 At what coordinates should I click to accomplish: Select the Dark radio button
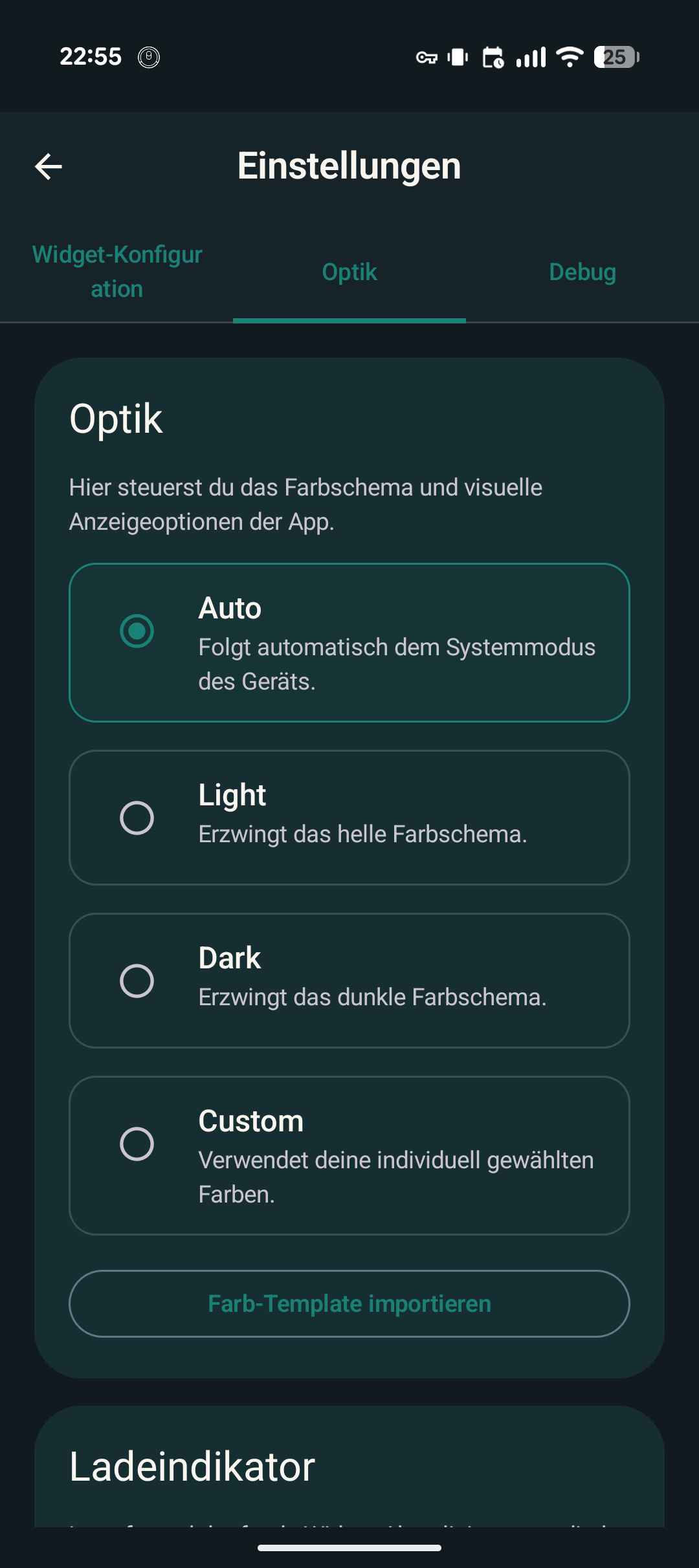pyautogui.click(x=137, y=981)
